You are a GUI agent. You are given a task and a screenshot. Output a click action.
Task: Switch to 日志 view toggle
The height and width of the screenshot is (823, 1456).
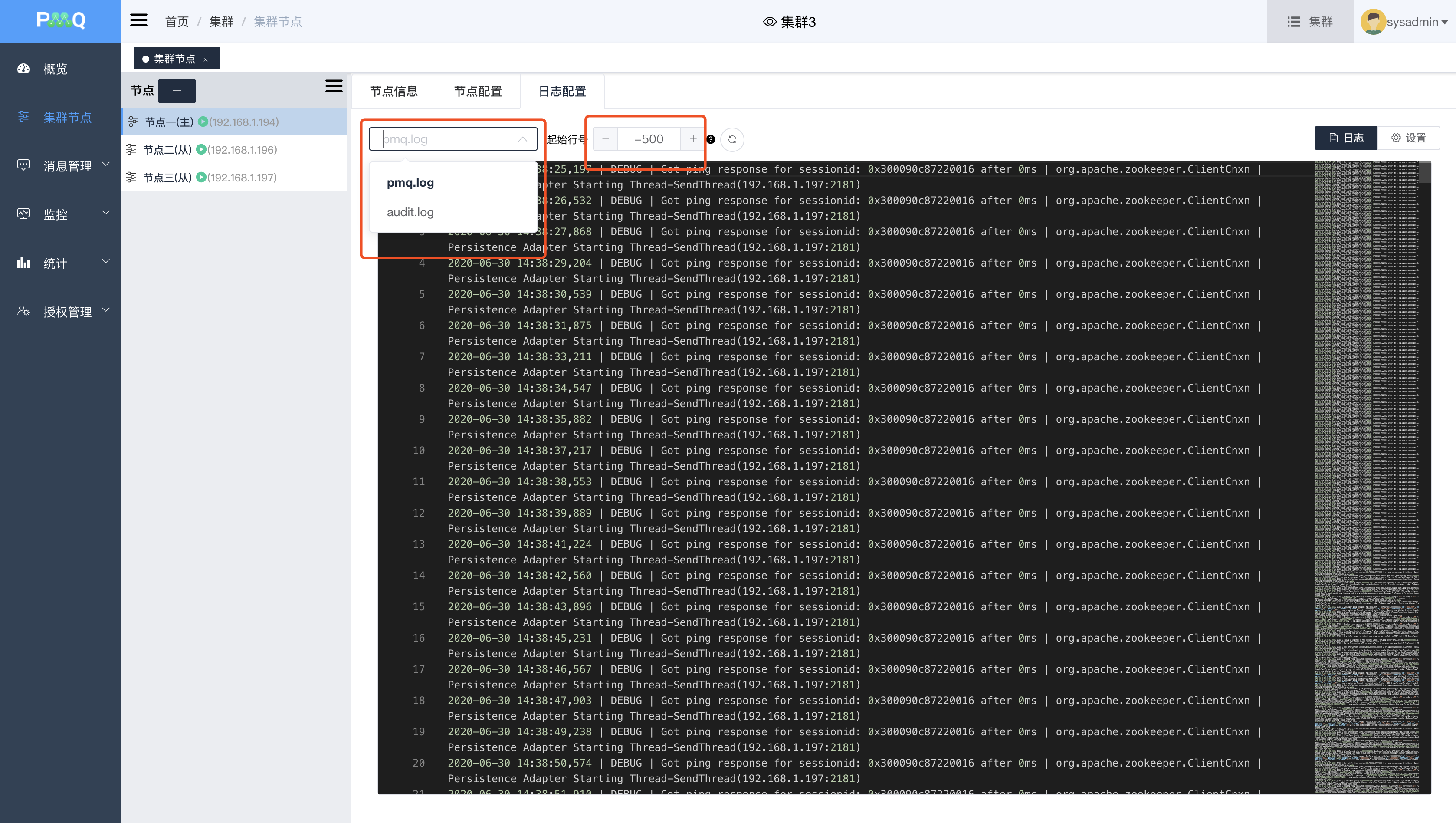(x=1345, y=138)
